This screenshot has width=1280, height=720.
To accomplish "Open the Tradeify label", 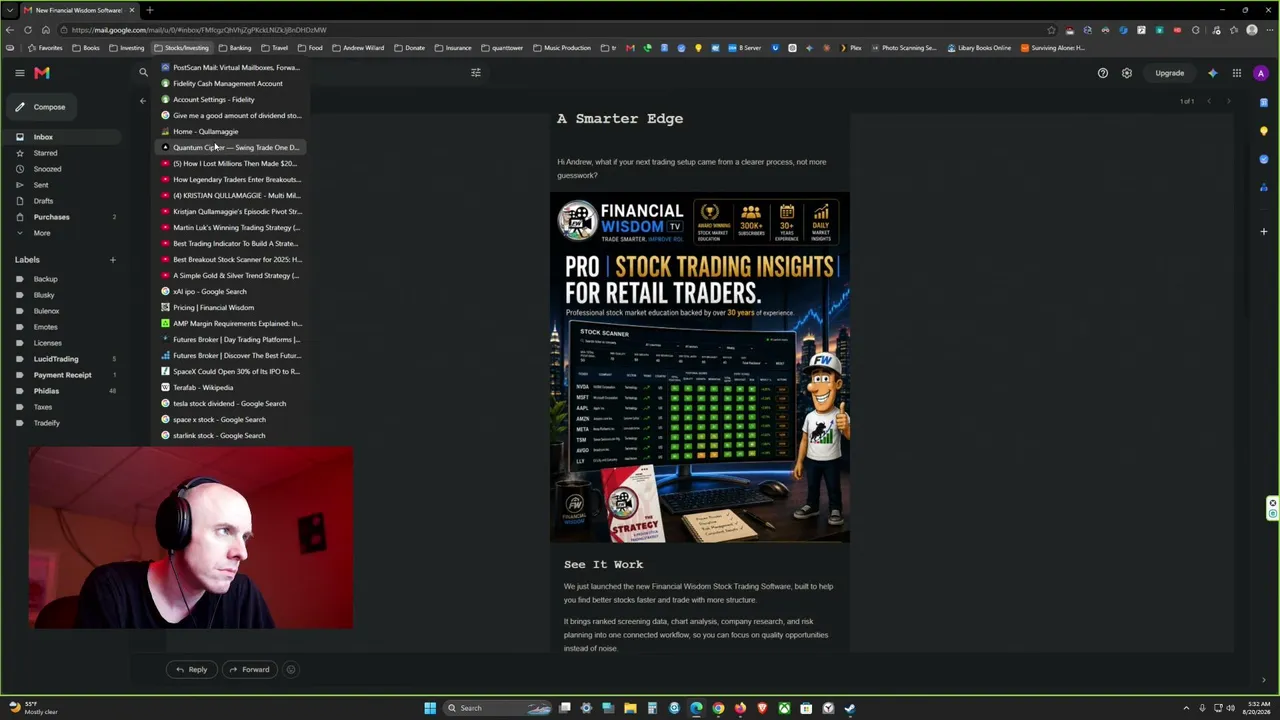I will [62, 423].
